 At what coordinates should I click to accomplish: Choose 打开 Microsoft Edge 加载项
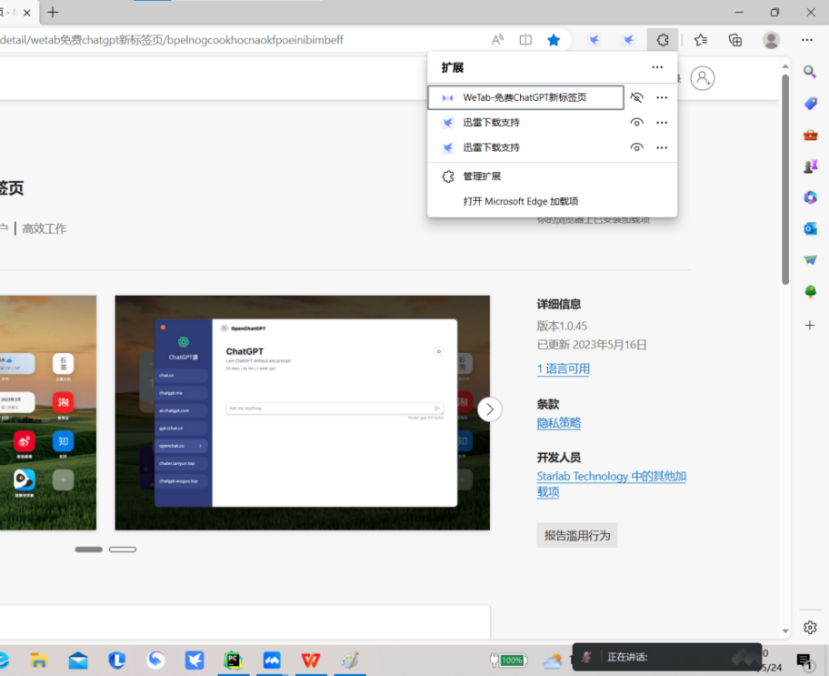552,201
